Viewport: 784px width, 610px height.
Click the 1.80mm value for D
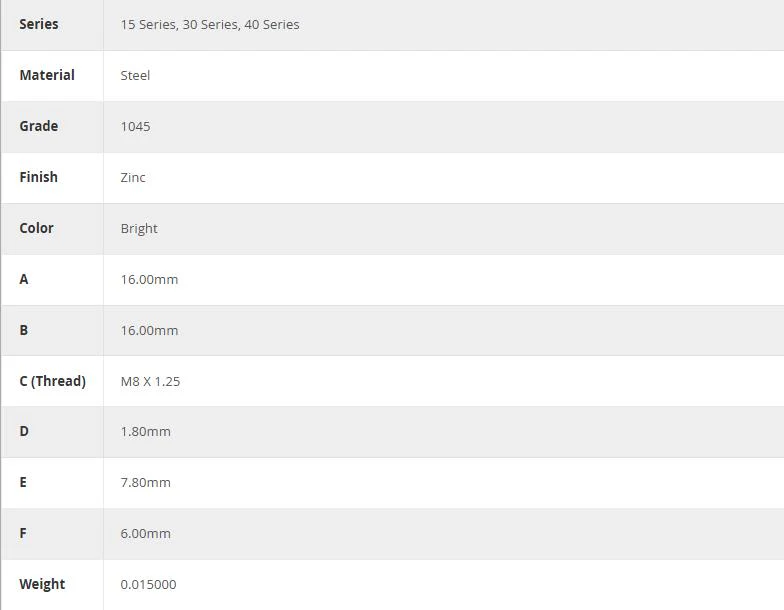(x=146, y=432)
